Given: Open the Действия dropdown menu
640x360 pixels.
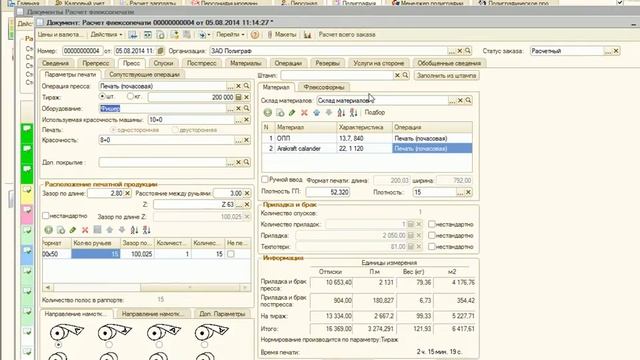Looking at the screenshot, I should 106,35.
